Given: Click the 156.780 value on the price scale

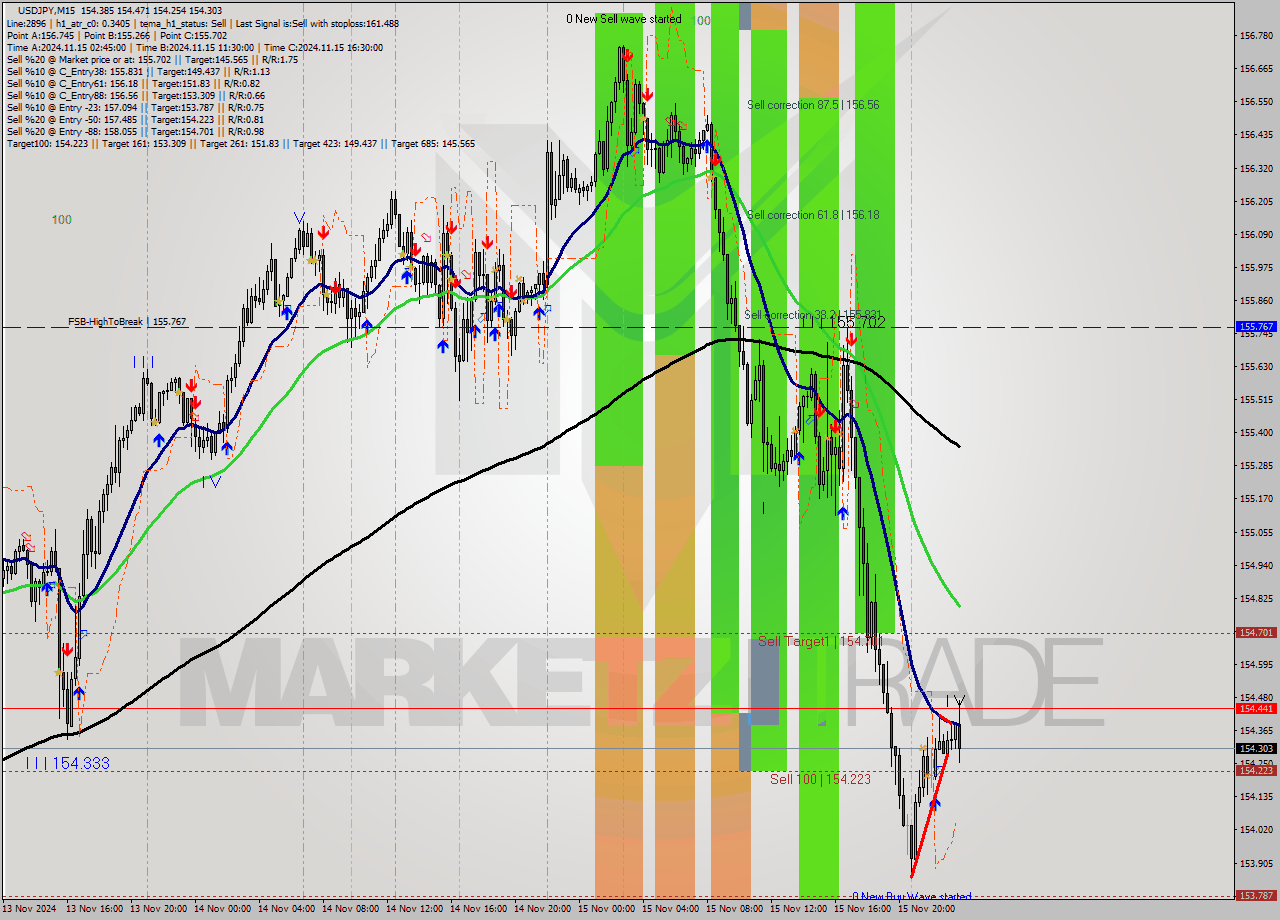Looking at the screenshot, I should [x=1256, y=36].
